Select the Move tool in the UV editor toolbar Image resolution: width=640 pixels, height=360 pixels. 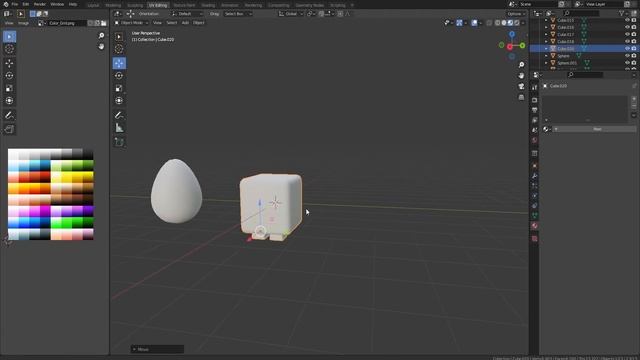(9, 63)
